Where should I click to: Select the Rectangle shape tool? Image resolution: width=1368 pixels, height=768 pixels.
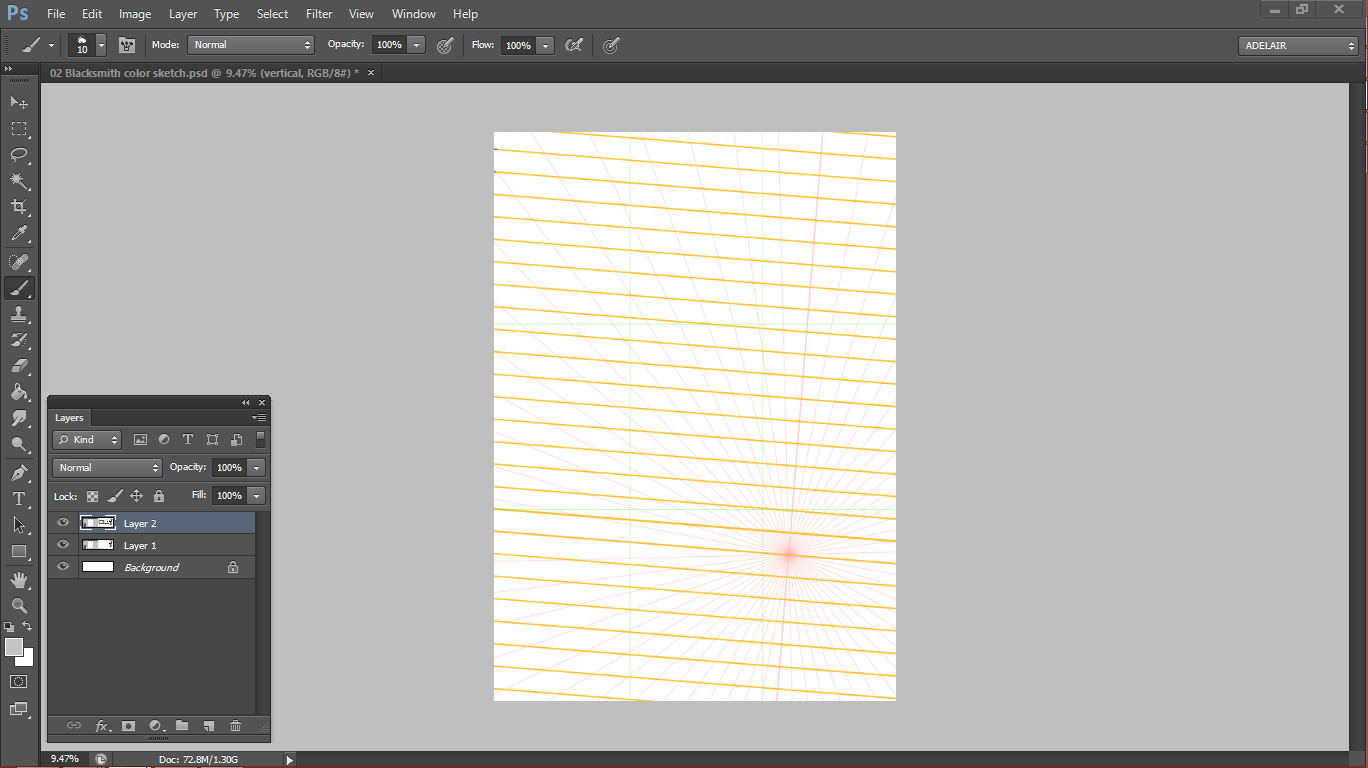[19, 551]
